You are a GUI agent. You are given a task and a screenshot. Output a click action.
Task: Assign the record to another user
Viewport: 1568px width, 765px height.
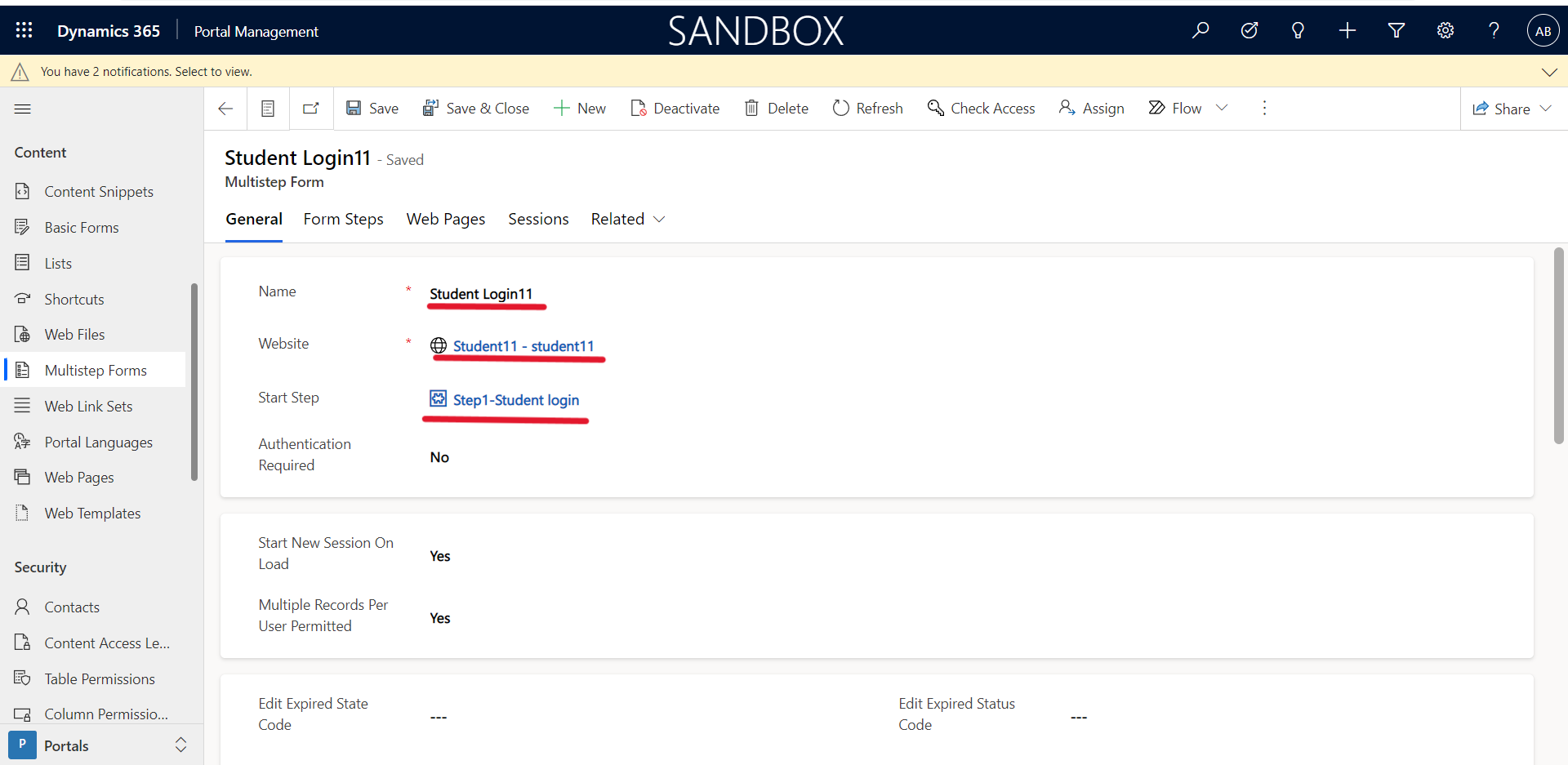(1092, 109)
